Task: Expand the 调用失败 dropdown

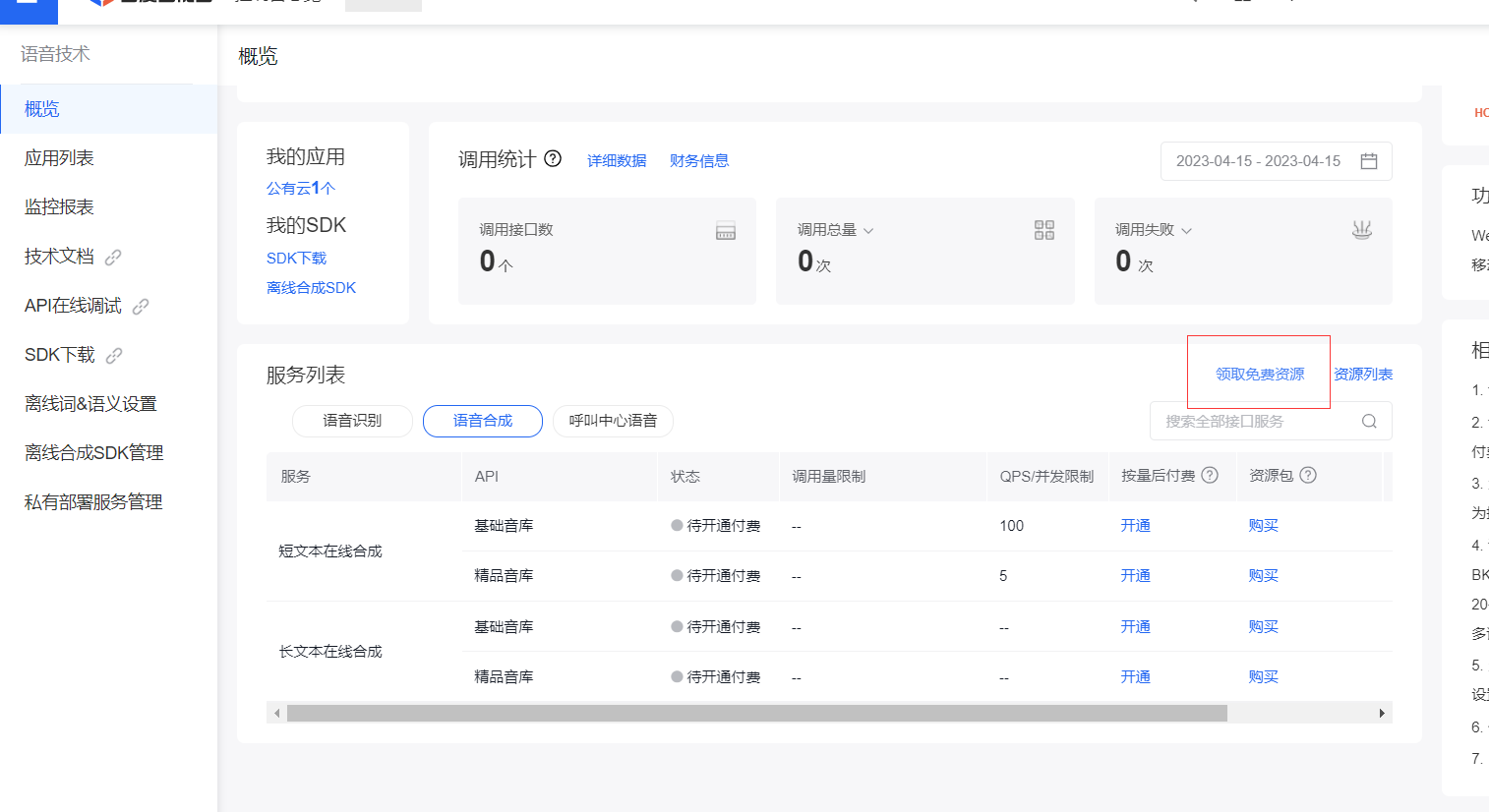Action: 1186,231
